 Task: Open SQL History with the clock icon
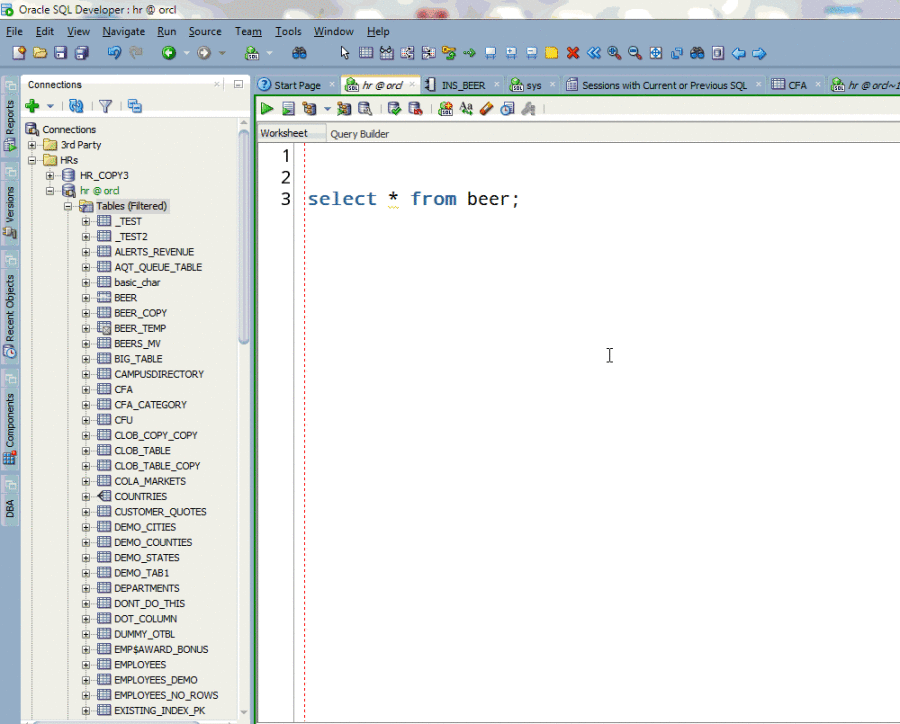pos(506,108)
